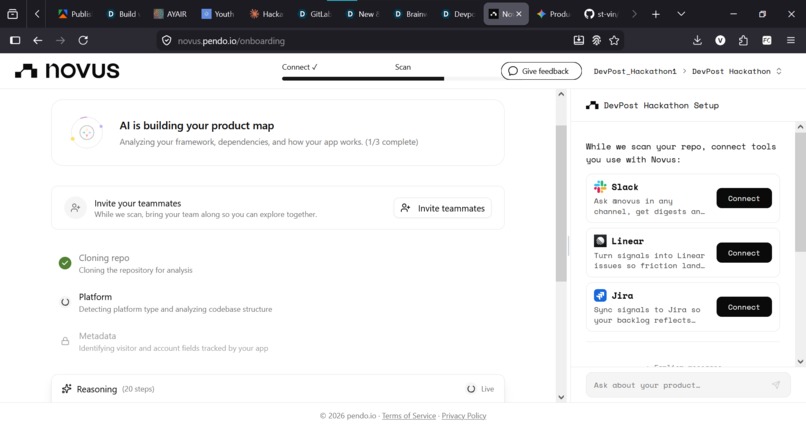This screenshot has height=428, width=806.
Task: Open the downloads panel
Action: (x=697, y=40)
